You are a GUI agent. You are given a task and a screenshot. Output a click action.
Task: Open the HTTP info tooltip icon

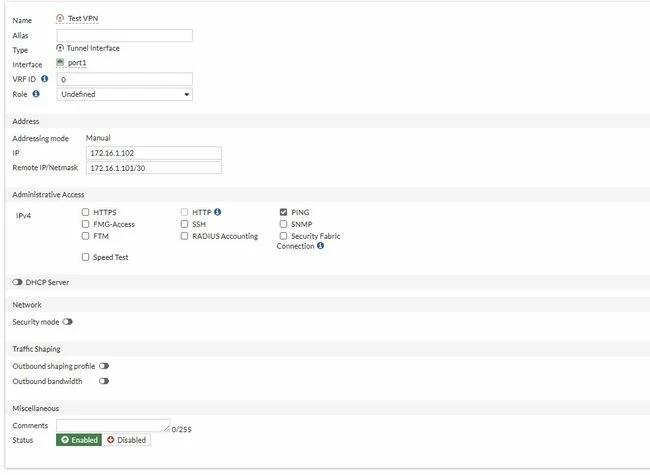pyautogui.click(x=218, y=212)
